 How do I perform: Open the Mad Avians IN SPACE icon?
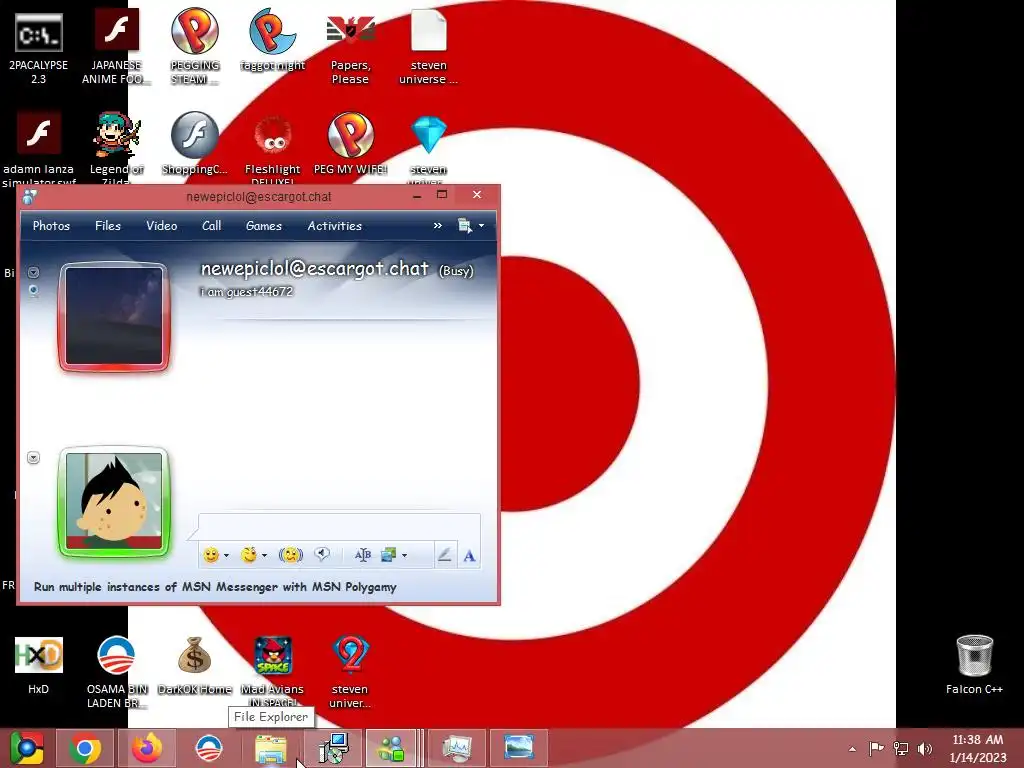(272, 671)
